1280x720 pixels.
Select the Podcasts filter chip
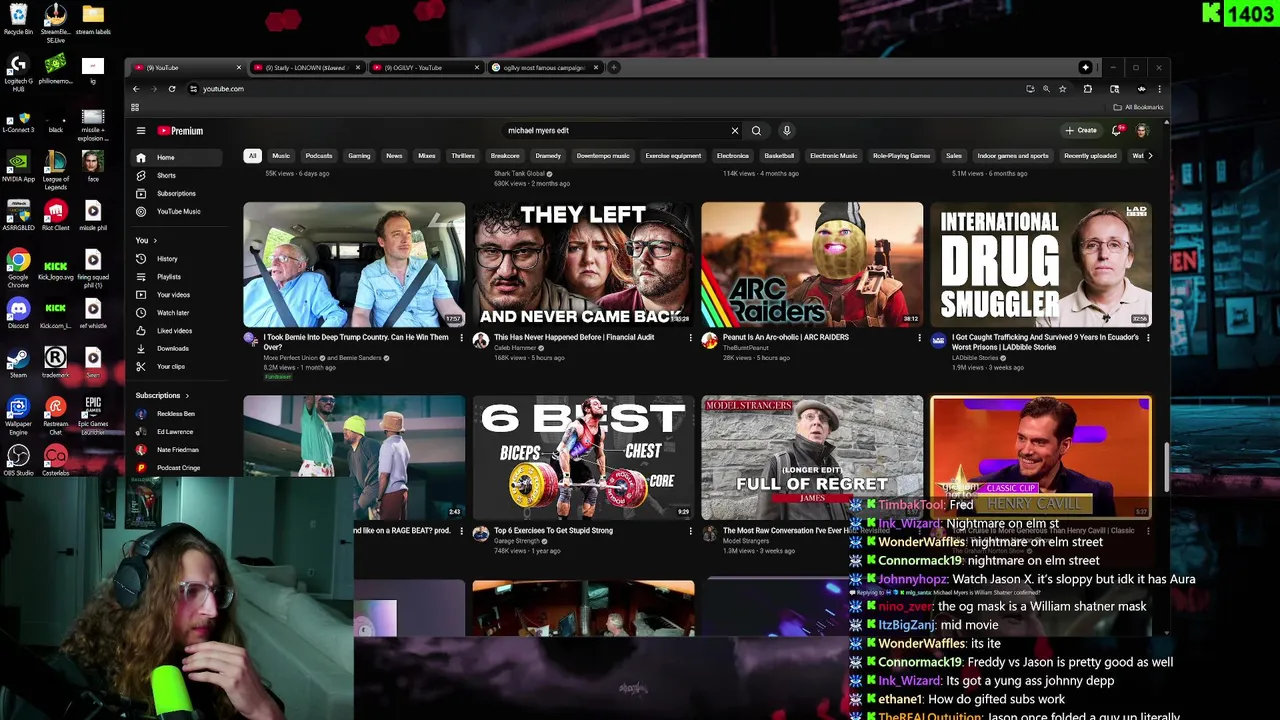319,156
